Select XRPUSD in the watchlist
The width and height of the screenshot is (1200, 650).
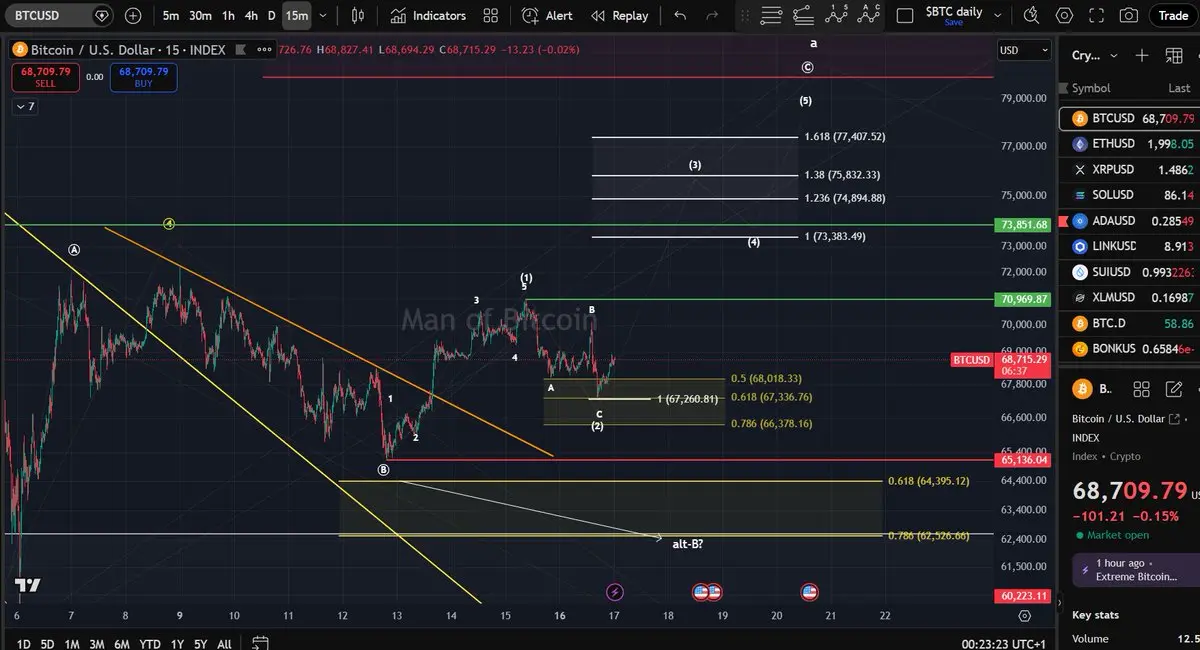[x=1129, y=170]
